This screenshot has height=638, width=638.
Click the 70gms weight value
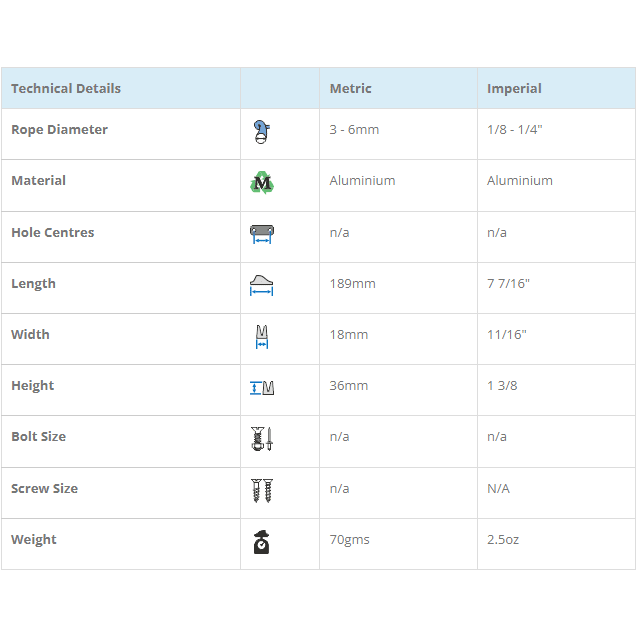(349, 540)
